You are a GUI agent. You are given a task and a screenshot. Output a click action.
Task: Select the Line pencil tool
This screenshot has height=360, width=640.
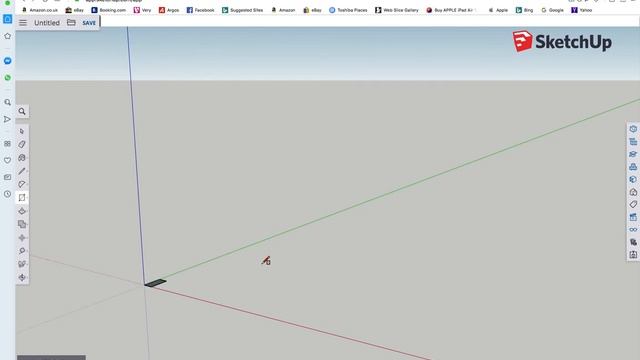[22, 171]
